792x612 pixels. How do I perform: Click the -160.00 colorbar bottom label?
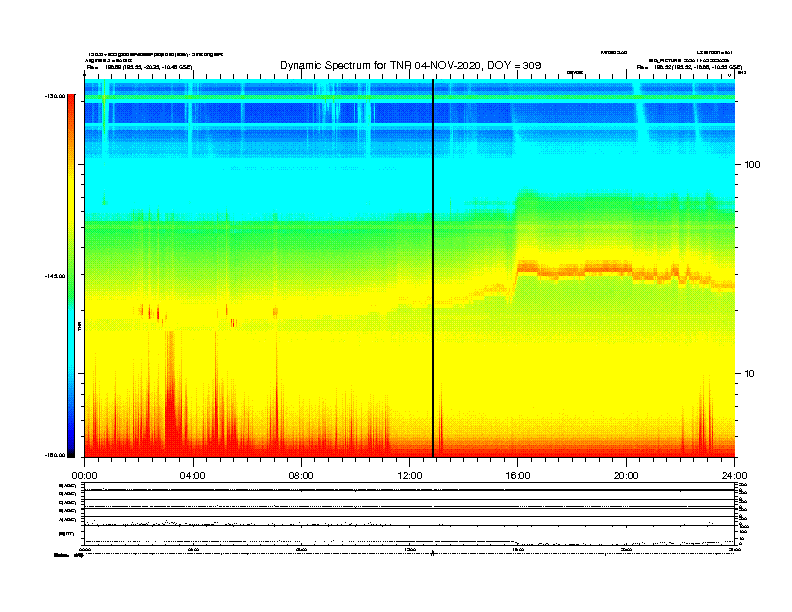(55, 455)
